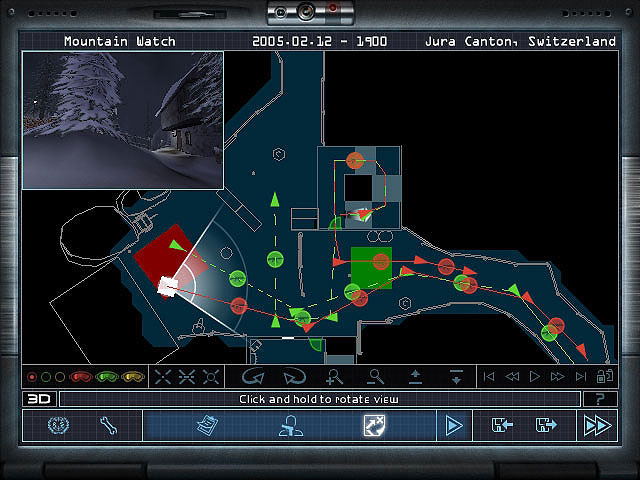
Task: Toggle the 3D view button
Action: click(39, 399)
